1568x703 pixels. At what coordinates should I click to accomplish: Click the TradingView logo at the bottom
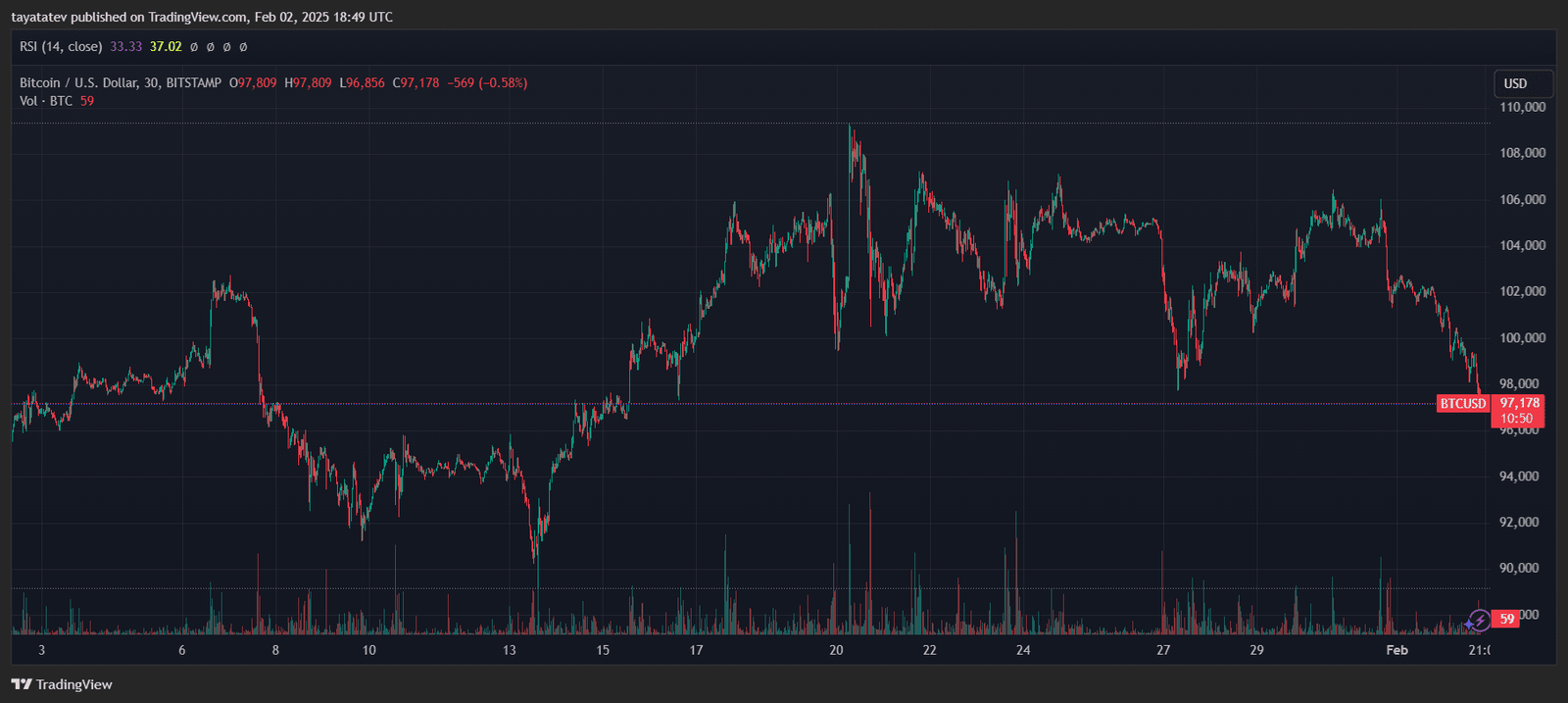(62, 684)
